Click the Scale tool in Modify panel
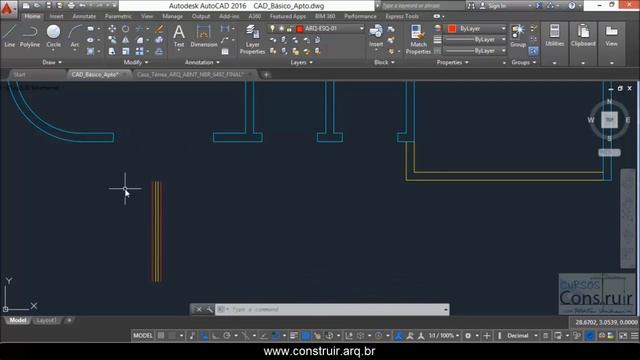Screen dimensions: 640x360 point(125,51)
